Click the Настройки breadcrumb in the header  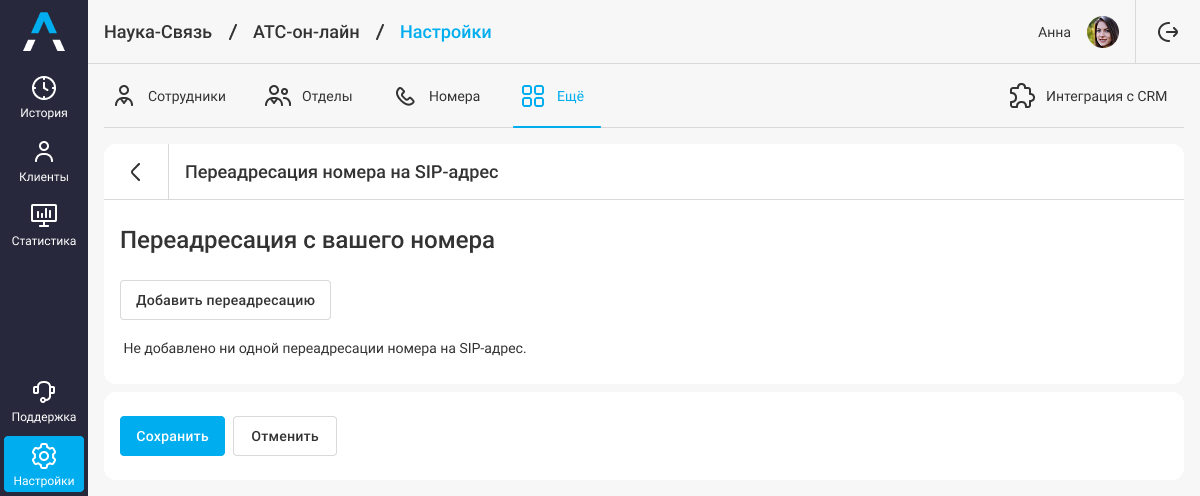[x=445, y=32]
